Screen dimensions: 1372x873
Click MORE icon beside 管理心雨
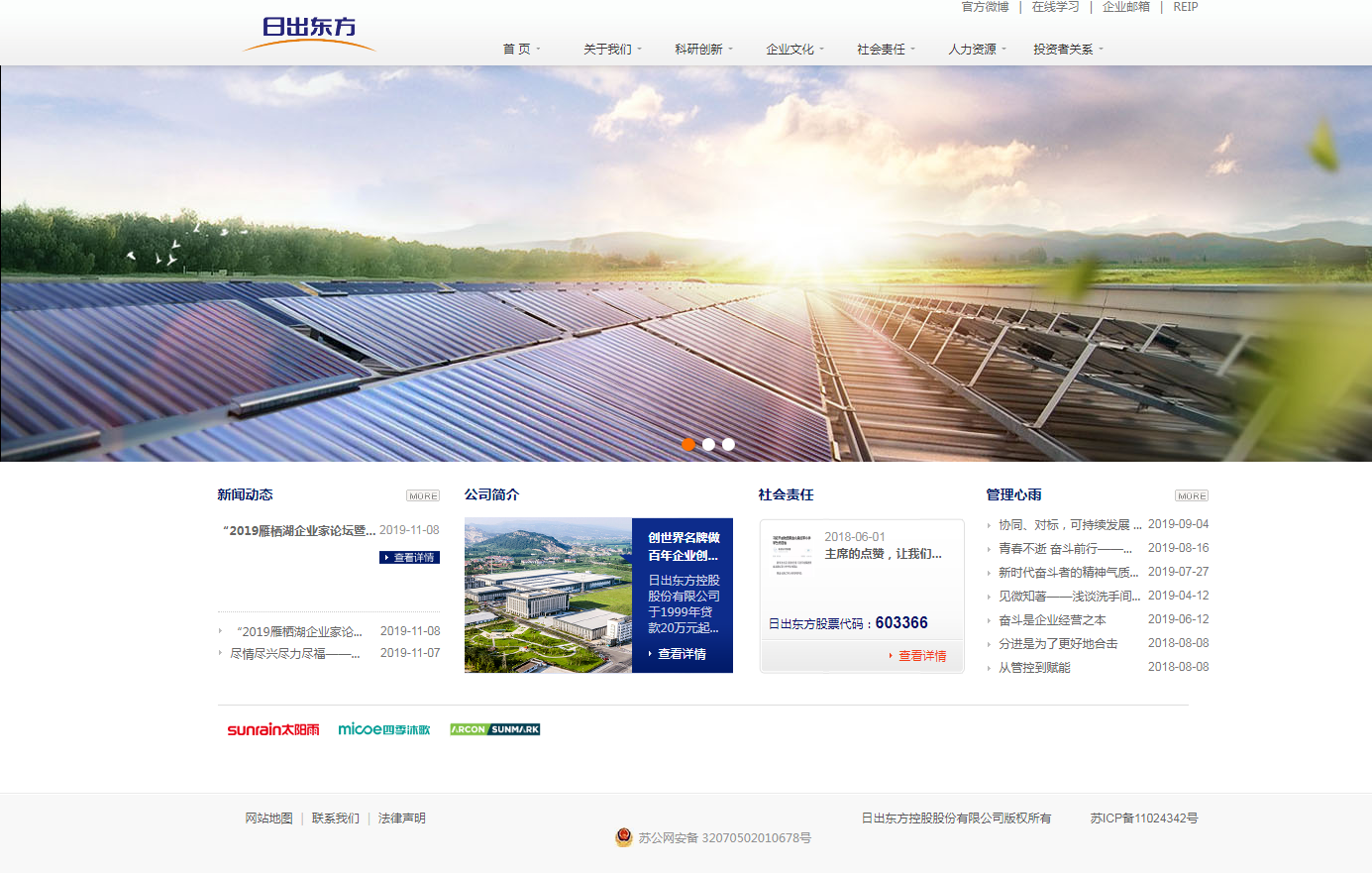click(x=1191, y=495)
